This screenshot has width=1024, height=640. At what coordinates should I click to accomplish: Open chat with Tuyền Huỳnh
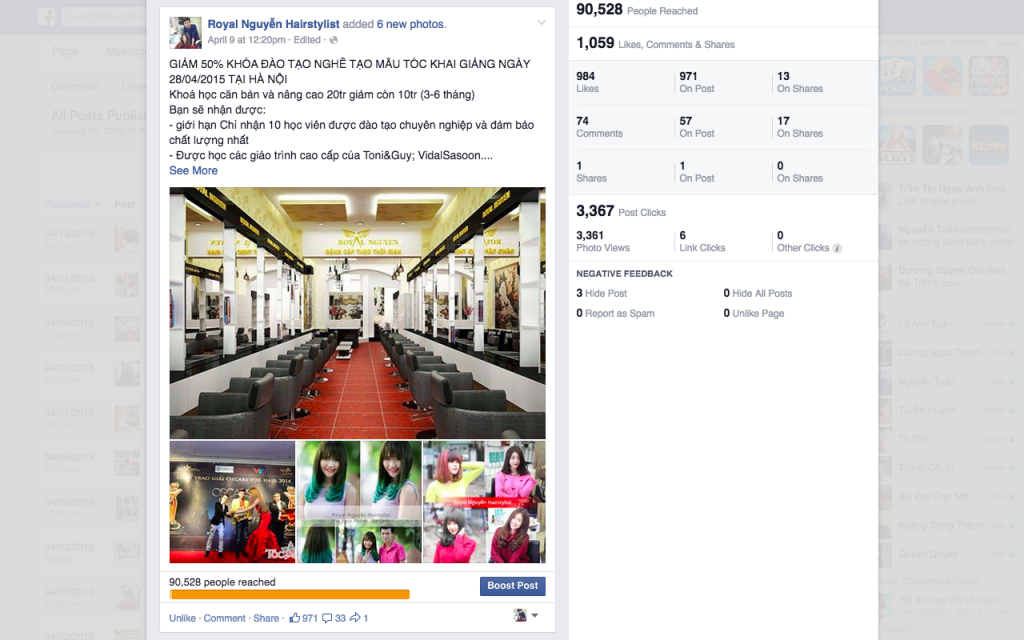click(948, 410)
